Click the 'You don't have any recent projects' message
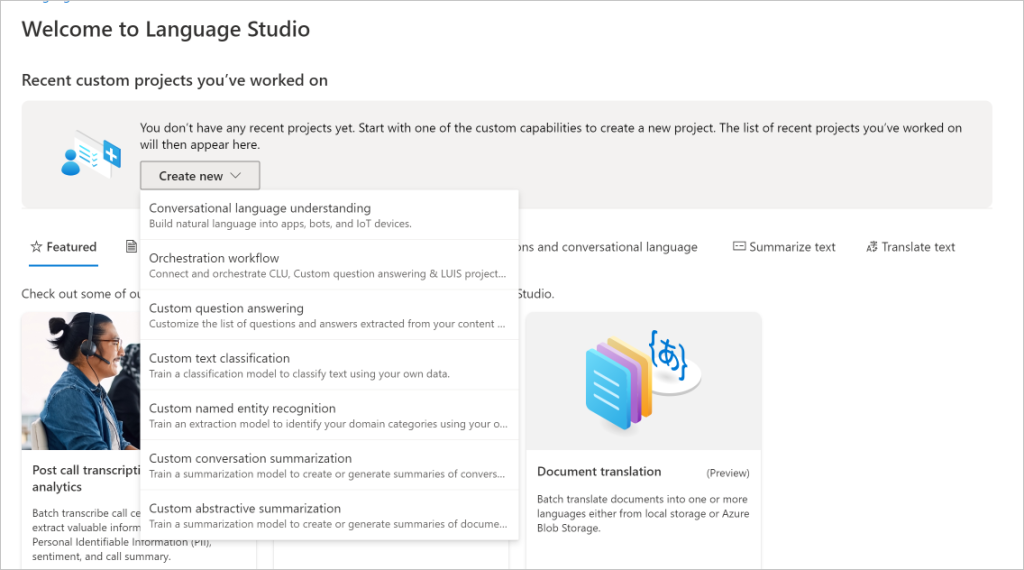 (x=551, y=136)
